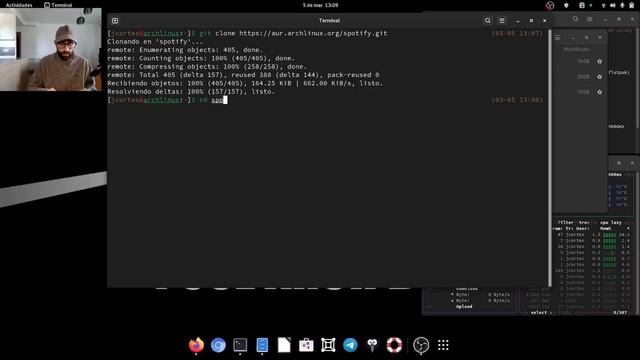
Task: Click the filter option in the btop process panel
Action: [x=566, y=222]
